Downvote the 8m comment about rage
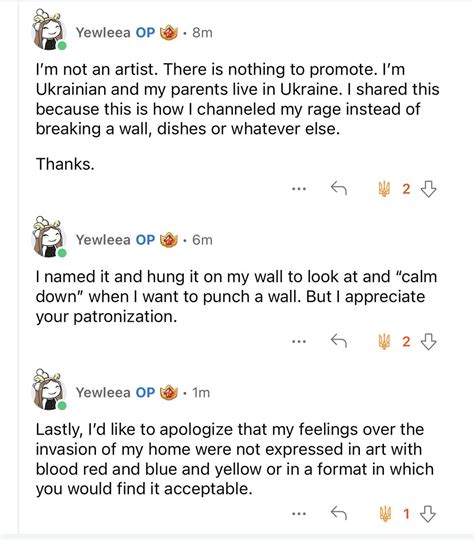Screen dimensions: 474x540 tap(429, 189)
